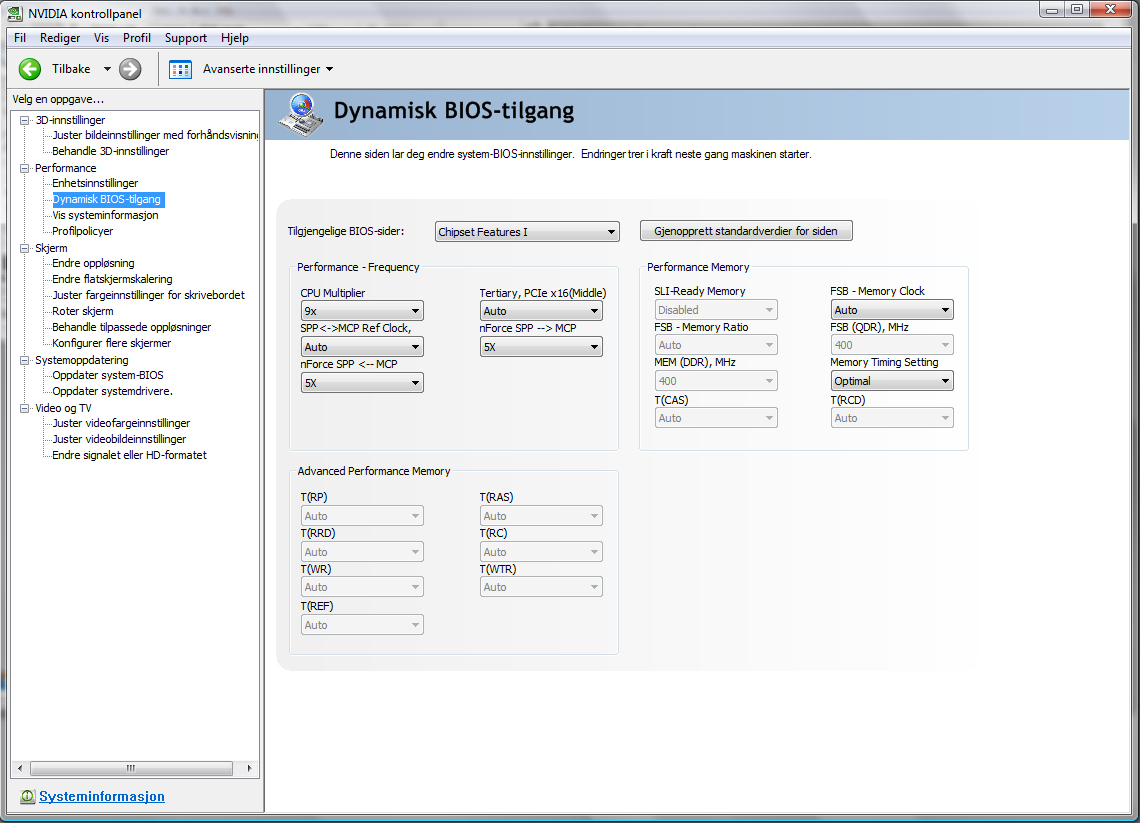Open FSB - Memory Clock dropdown
The image size is (1140, 823).
[892, 310]
